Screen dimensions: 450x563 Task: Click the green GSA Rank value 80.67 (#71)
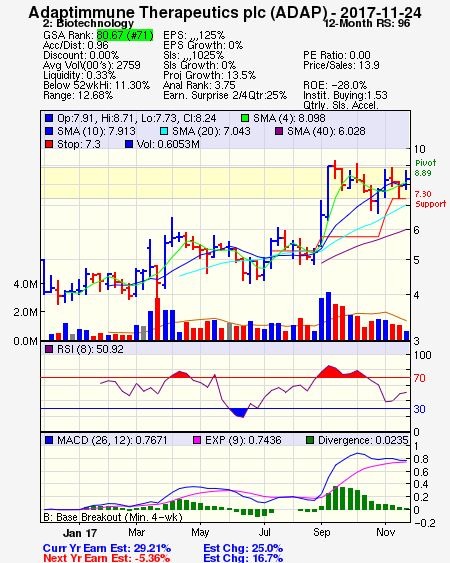[125, 35]
